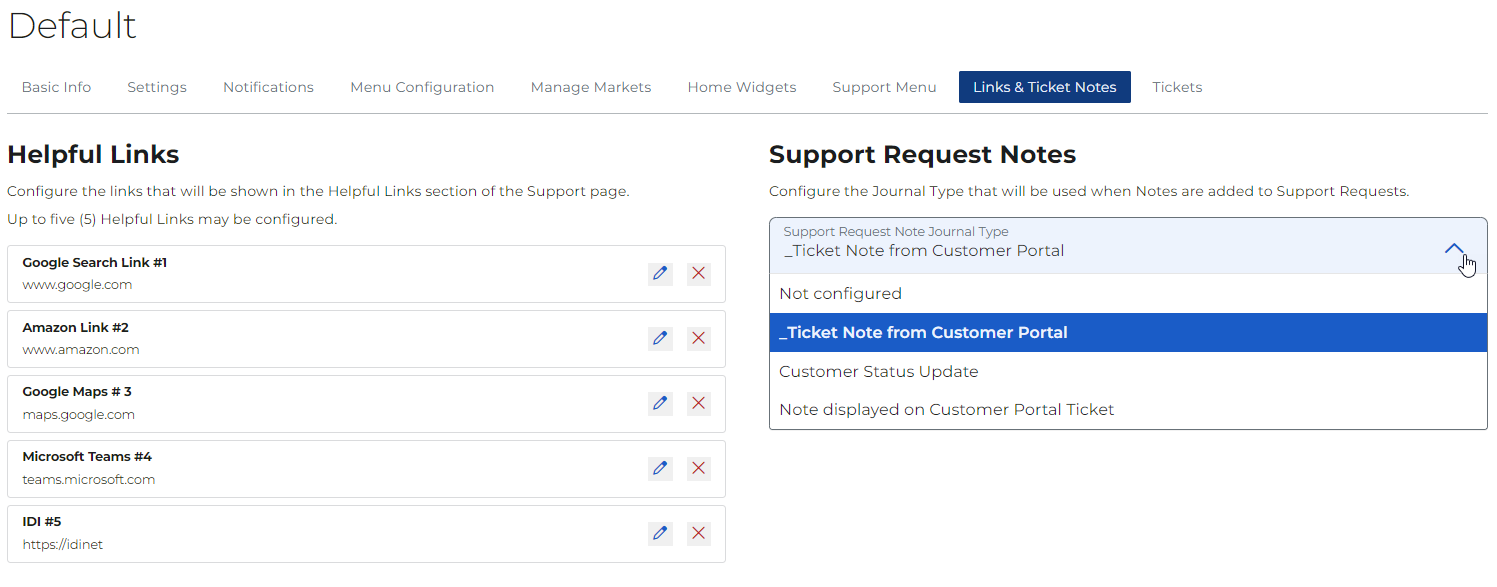Edit the Google Search Link #1 entry
This screenshot has height=587, width=1497.
click(660, 273)
